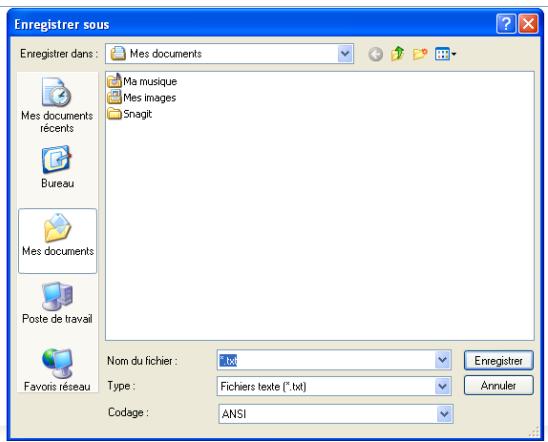This screenshot has width=548, height=442.
Task: Click the help question mark button
Action: [x=506, y=24]
